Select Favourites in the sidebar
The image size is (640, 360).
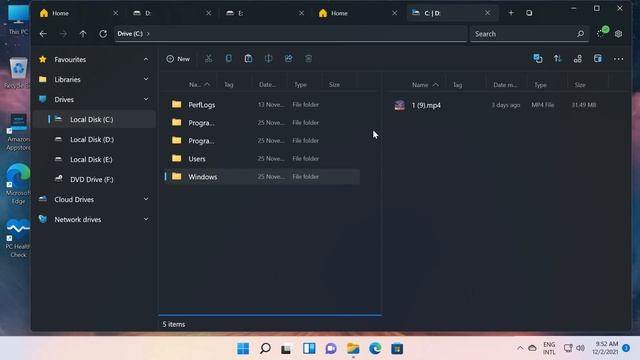[x=94, y=60]
